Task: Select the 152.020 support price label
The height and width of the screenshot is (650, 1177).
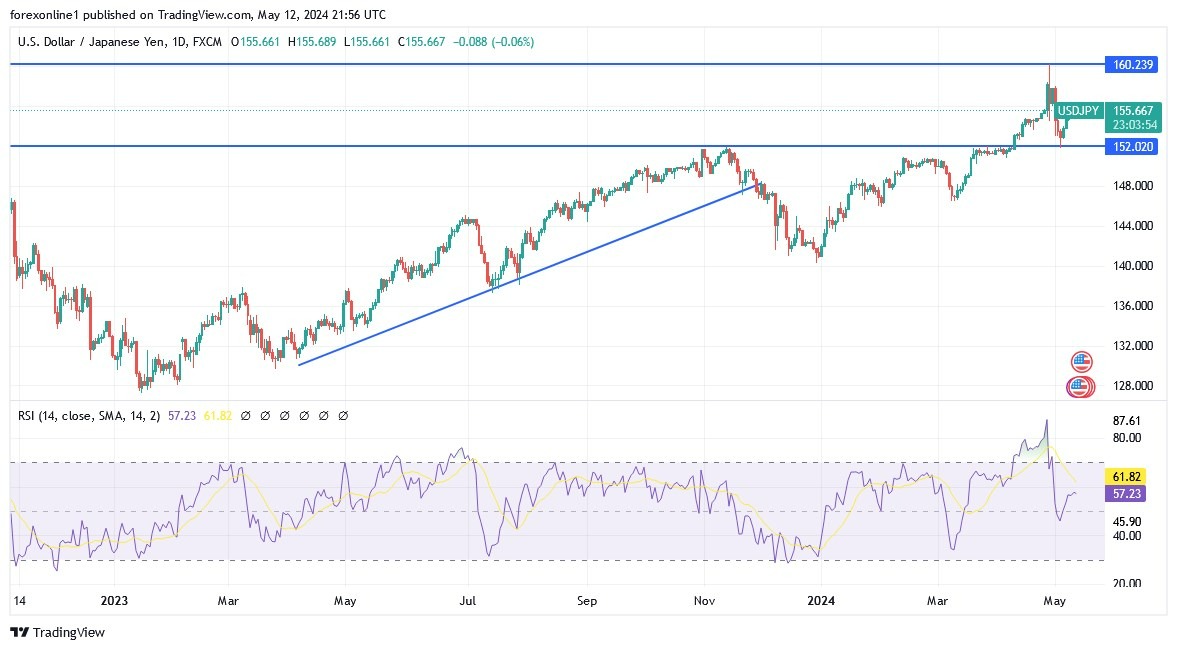Action: [1133, 146]
